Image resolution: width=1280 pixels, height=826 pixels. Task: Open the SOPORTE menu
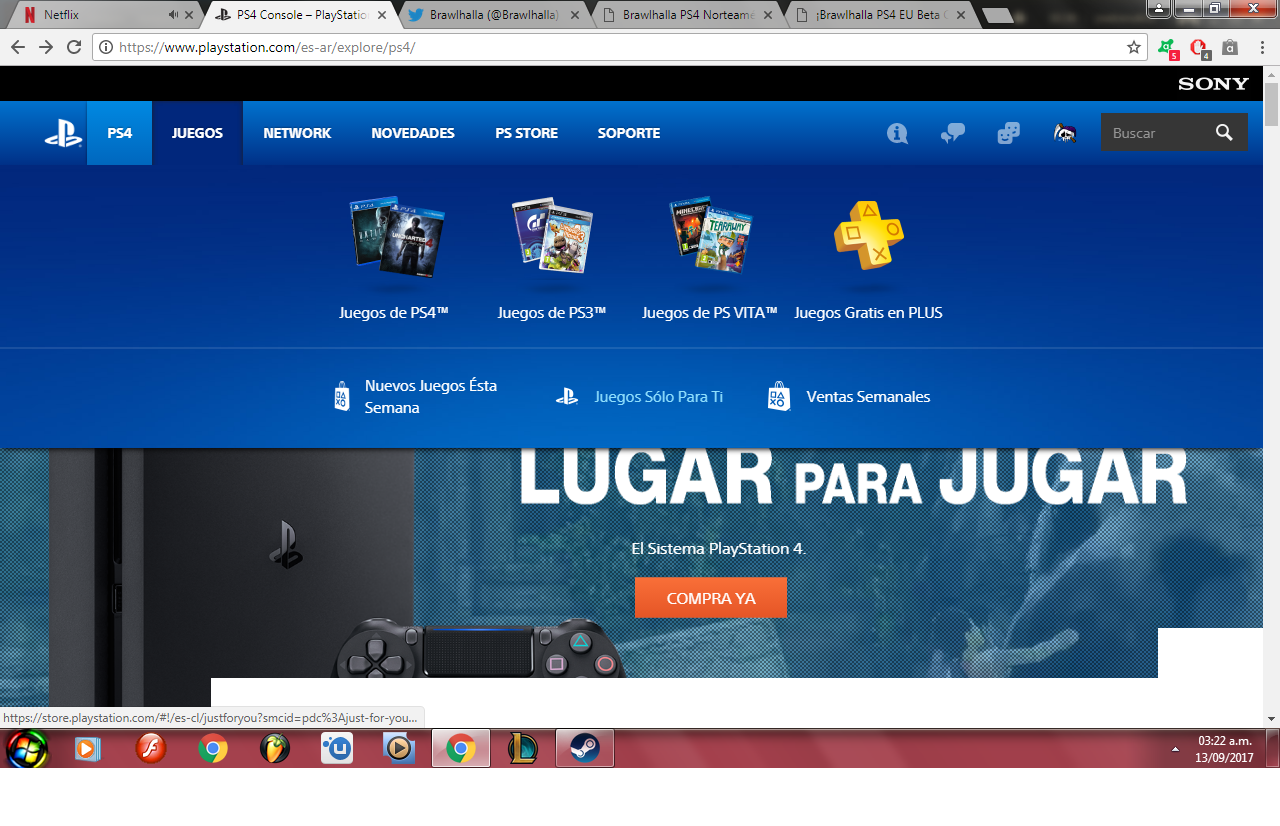pos(629,133)
